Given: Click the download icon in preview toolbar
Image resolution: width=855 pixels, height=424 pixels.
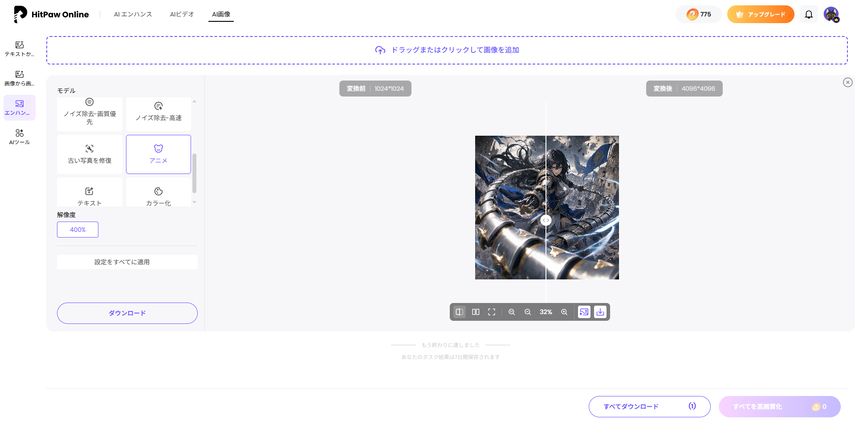Looking at the screenshot, I should click(x=600, y=312).
